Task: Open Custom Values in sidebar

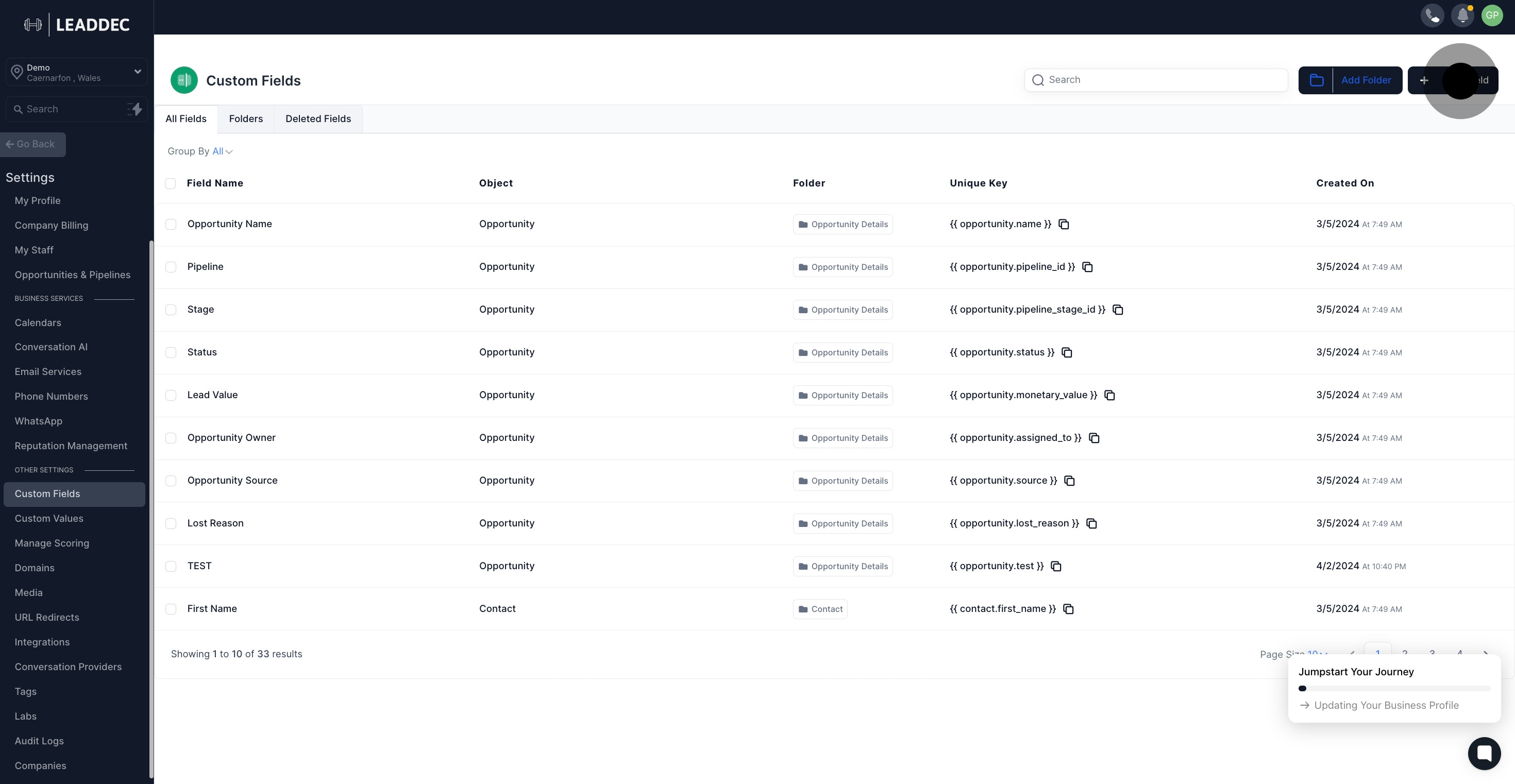Action: coord(49,518)
